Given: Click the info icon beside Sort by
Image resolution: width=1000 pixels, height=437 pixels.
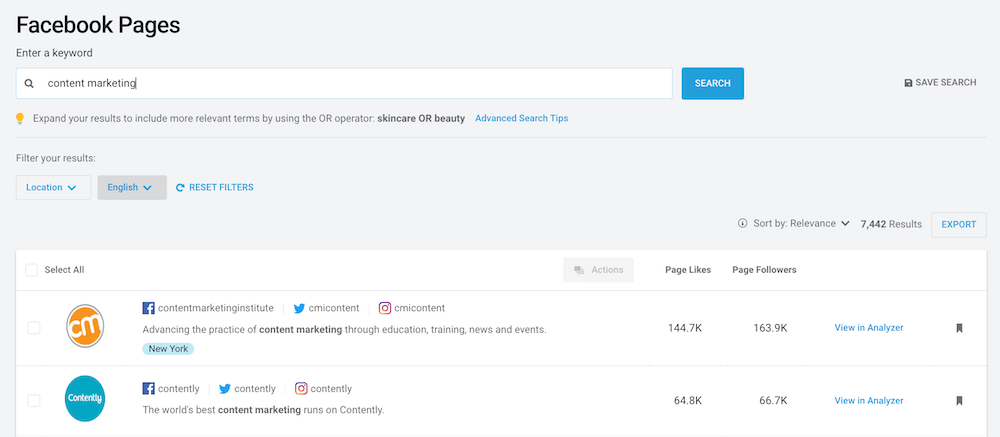Looking at the screenshot, I should coord(742,224).
